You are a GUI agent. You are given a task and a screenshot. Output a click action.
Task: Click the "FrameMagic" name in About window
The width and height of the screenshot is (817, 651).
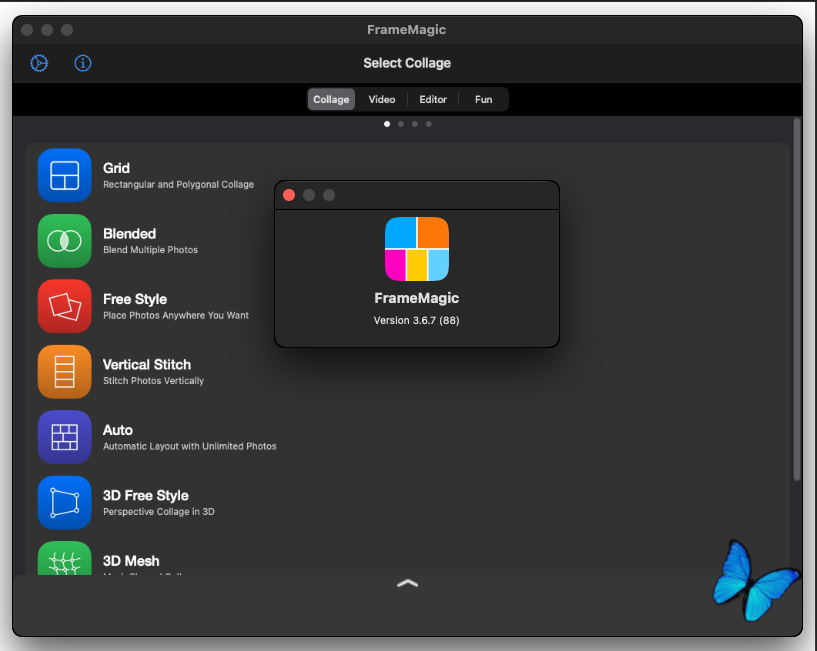pyautogui.click(x=416, y=298)
